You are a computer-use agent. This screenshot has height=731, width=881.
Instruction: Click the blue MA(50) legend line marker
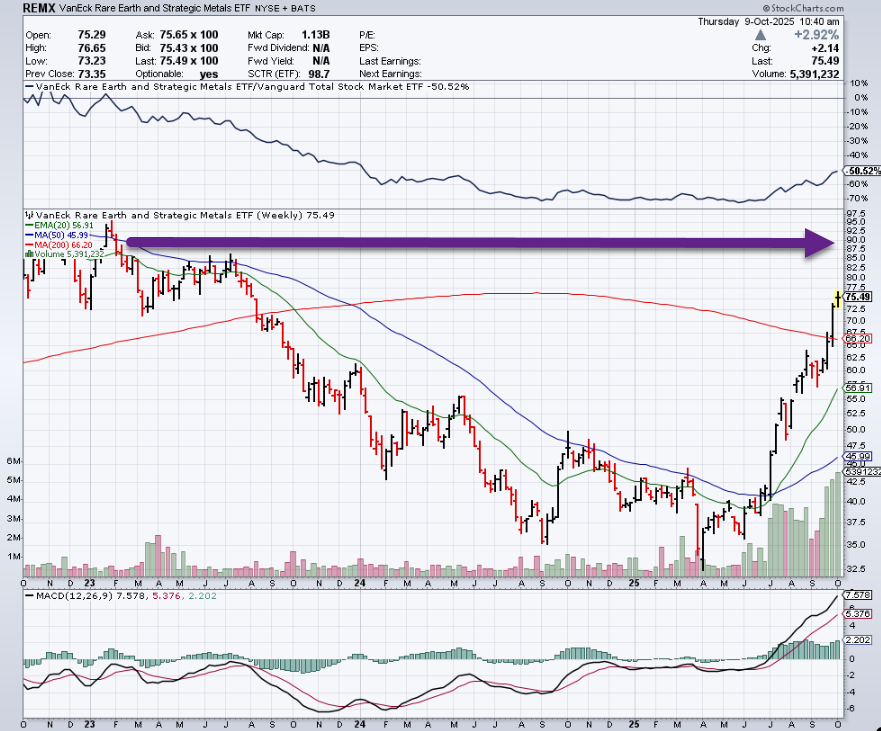pyautogui.click(x=27, y=235)
